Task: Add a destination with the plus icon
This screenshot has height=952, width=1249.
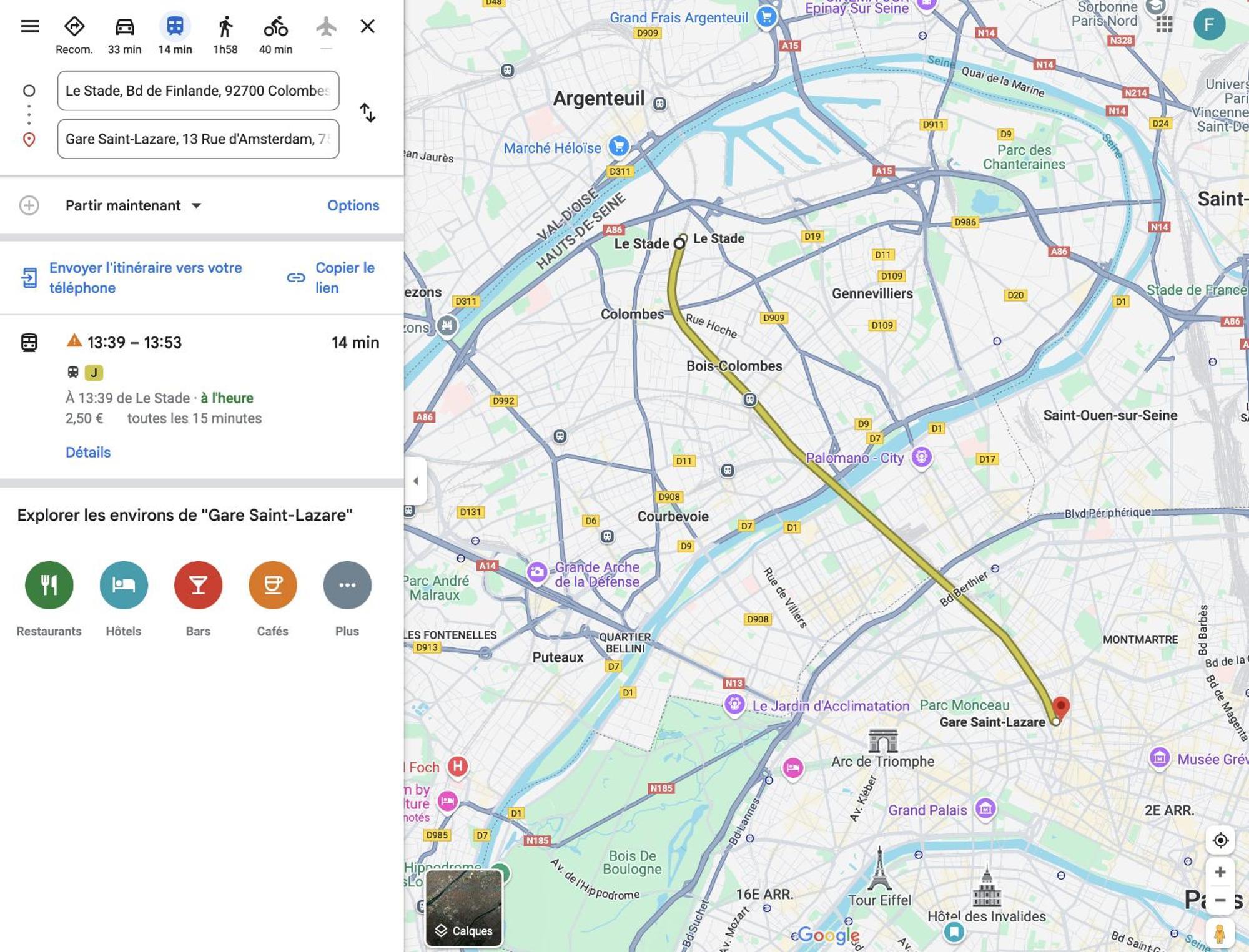Action: (x=29, y=205)
